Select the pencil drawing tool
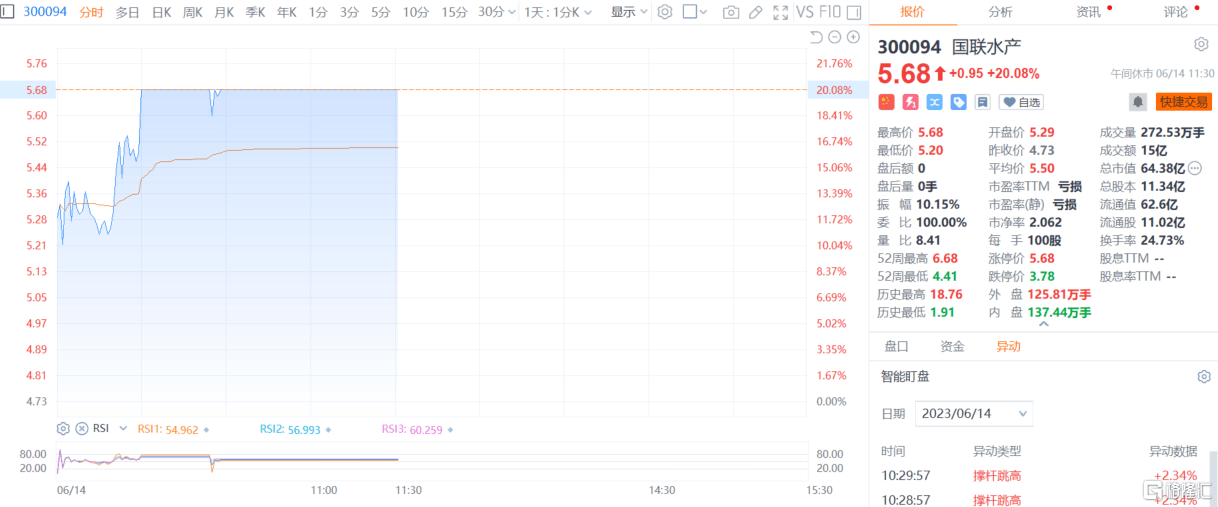 [x=755, y=13]
